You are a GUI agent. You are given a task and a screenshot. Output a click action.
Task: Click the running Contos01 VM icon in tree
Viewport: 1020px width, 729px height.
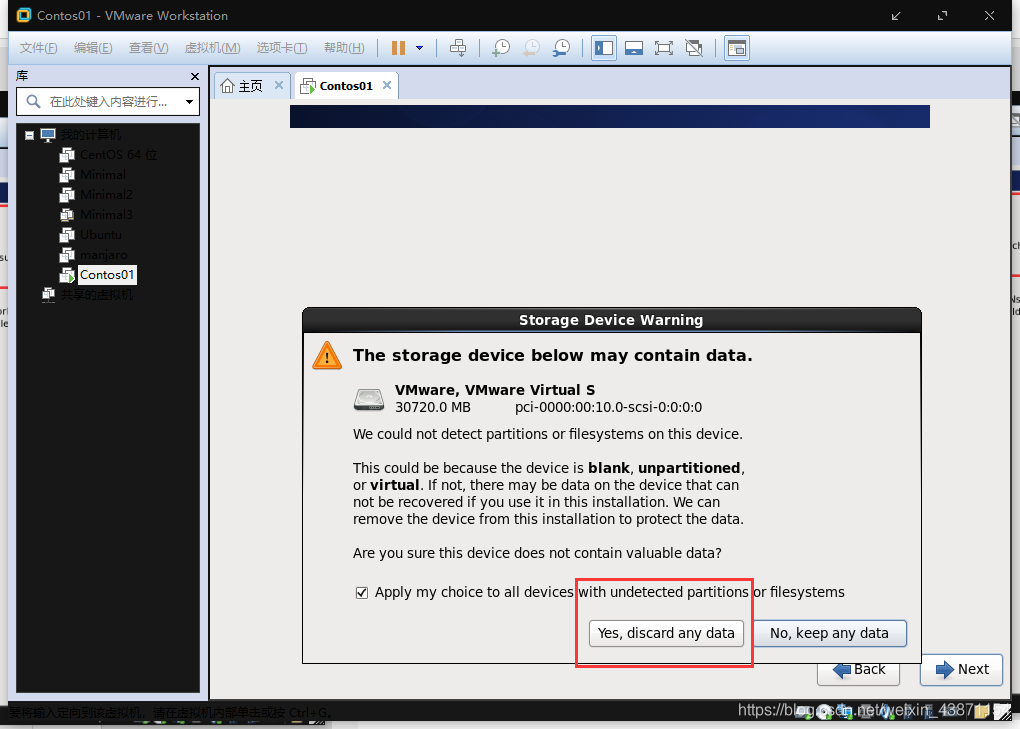tap(67, 275)
